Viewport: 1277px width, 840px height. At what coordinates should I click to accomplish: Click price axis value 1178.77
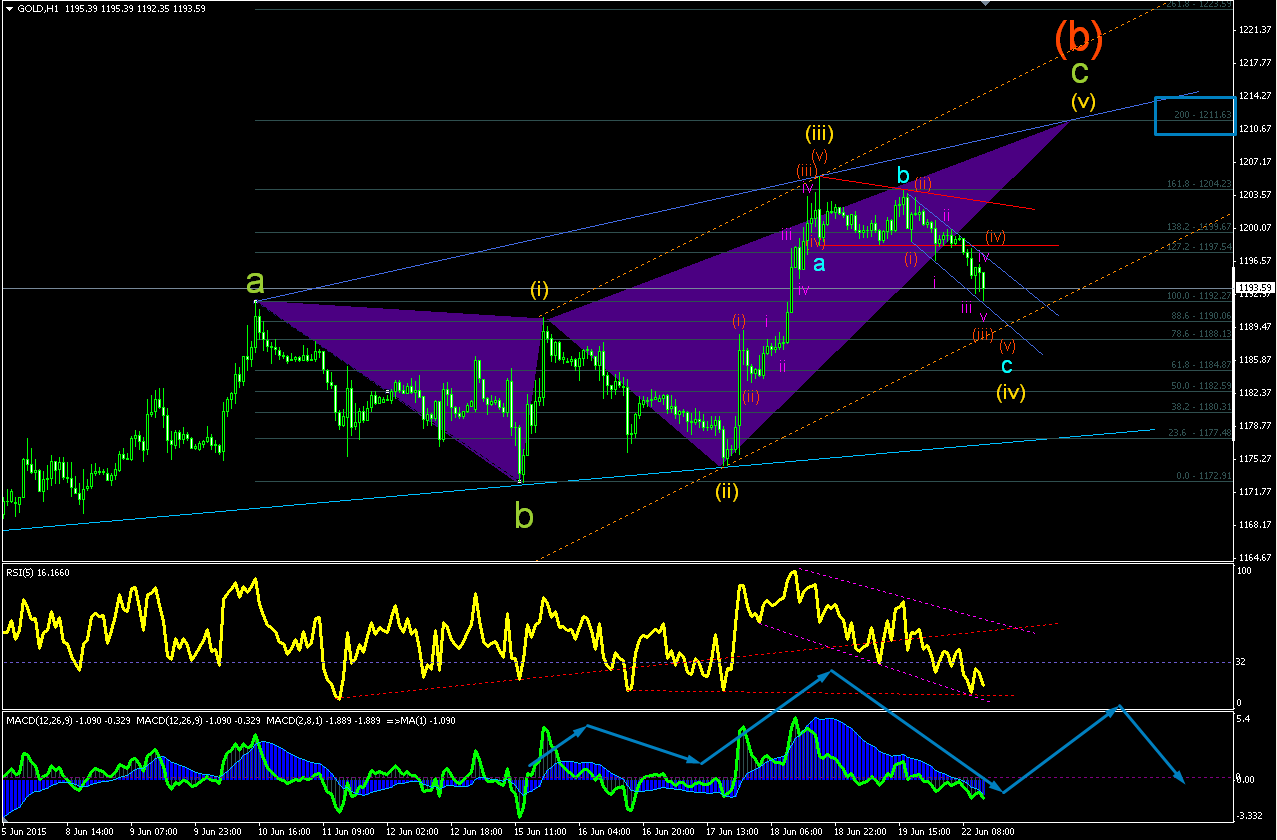point(1256,425)
